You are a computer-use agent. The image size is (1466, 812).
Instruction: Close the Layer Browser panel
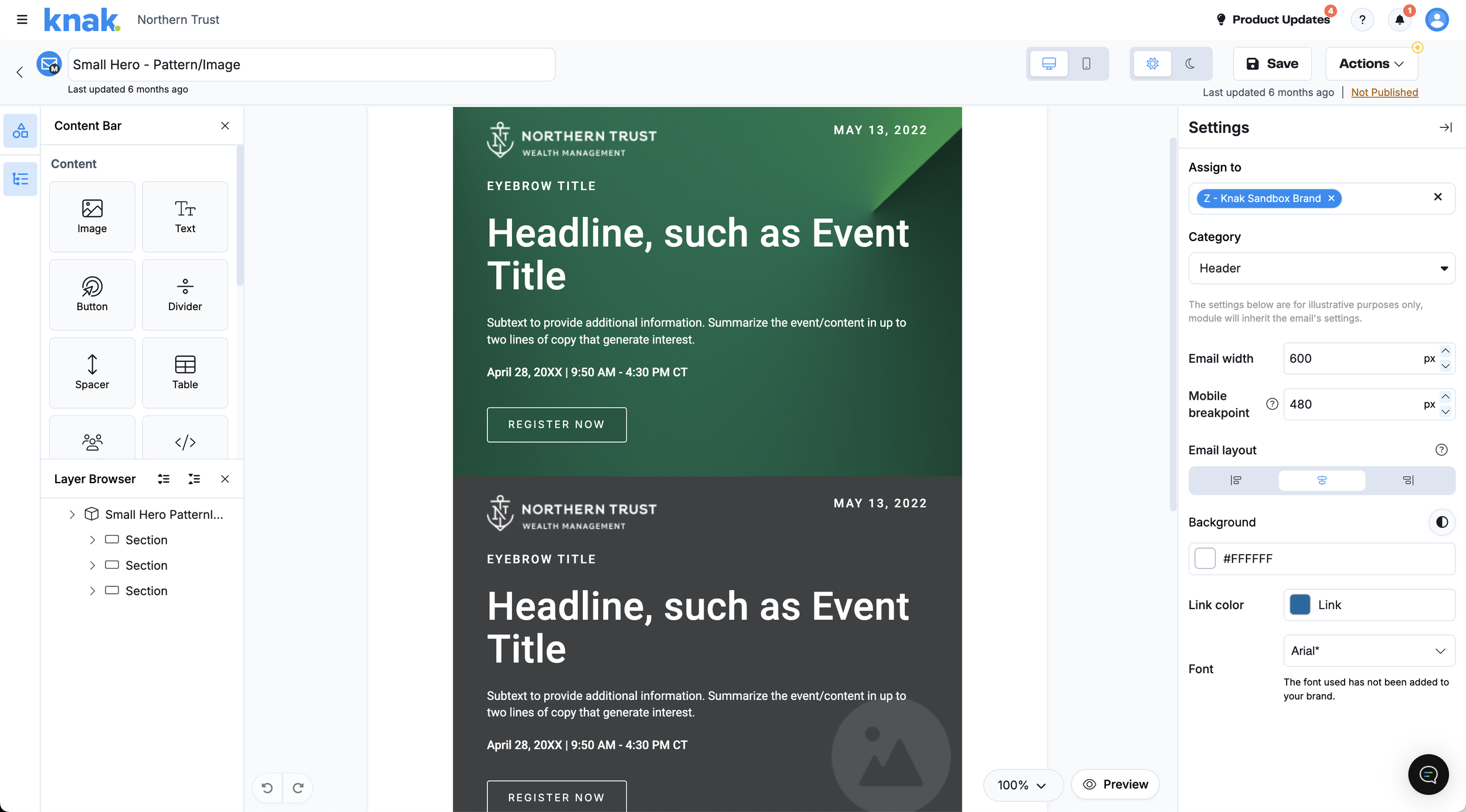[225, 479]
